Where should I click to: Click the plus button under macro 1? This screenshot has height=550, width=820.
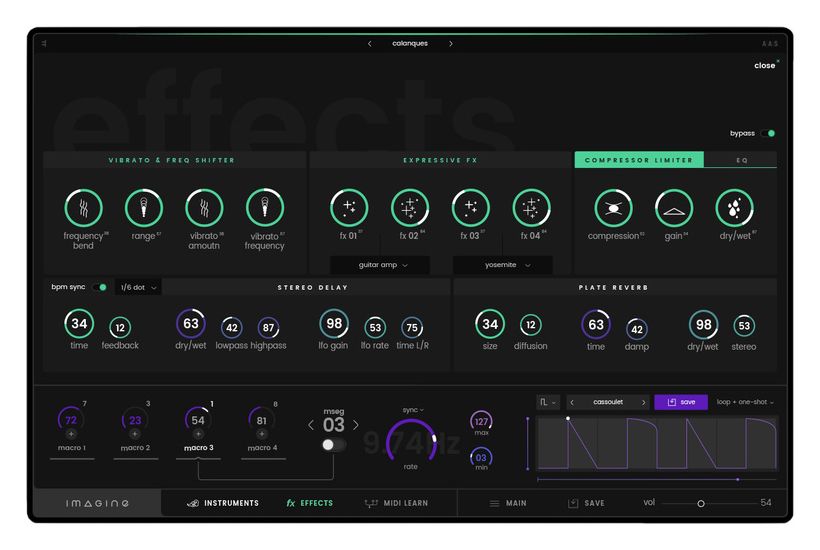[71, 434]
